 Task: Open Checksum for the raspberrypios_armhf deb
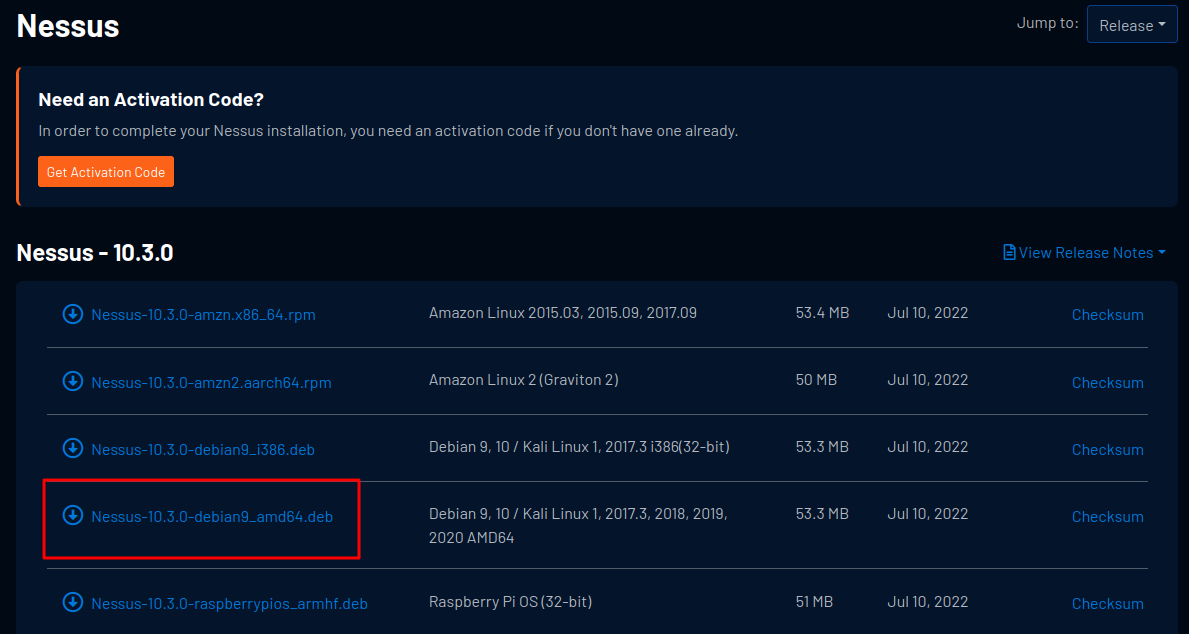point(1107,604)
